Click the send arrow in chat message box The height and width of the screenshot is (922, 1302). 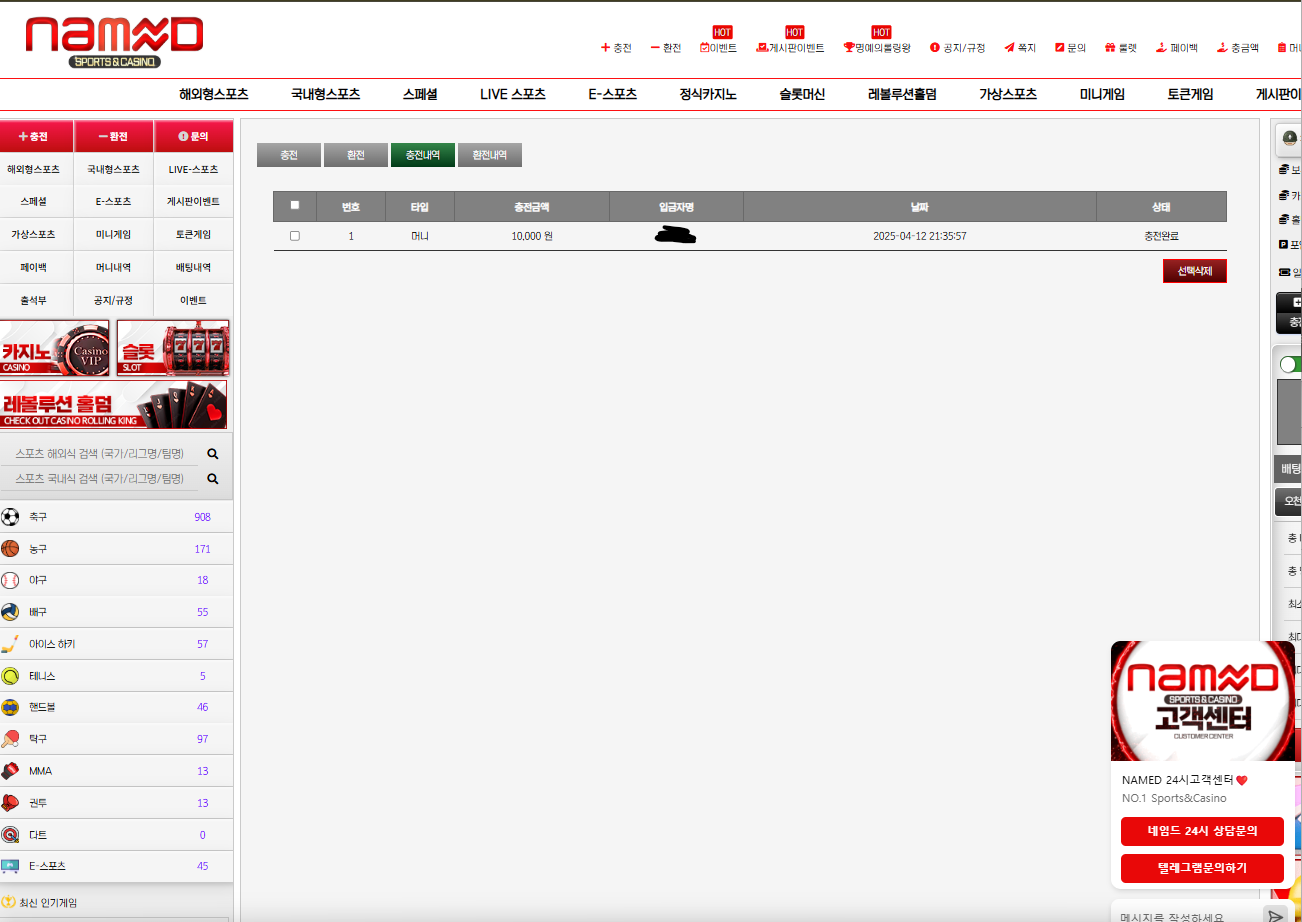click(x=1273, y=915)
